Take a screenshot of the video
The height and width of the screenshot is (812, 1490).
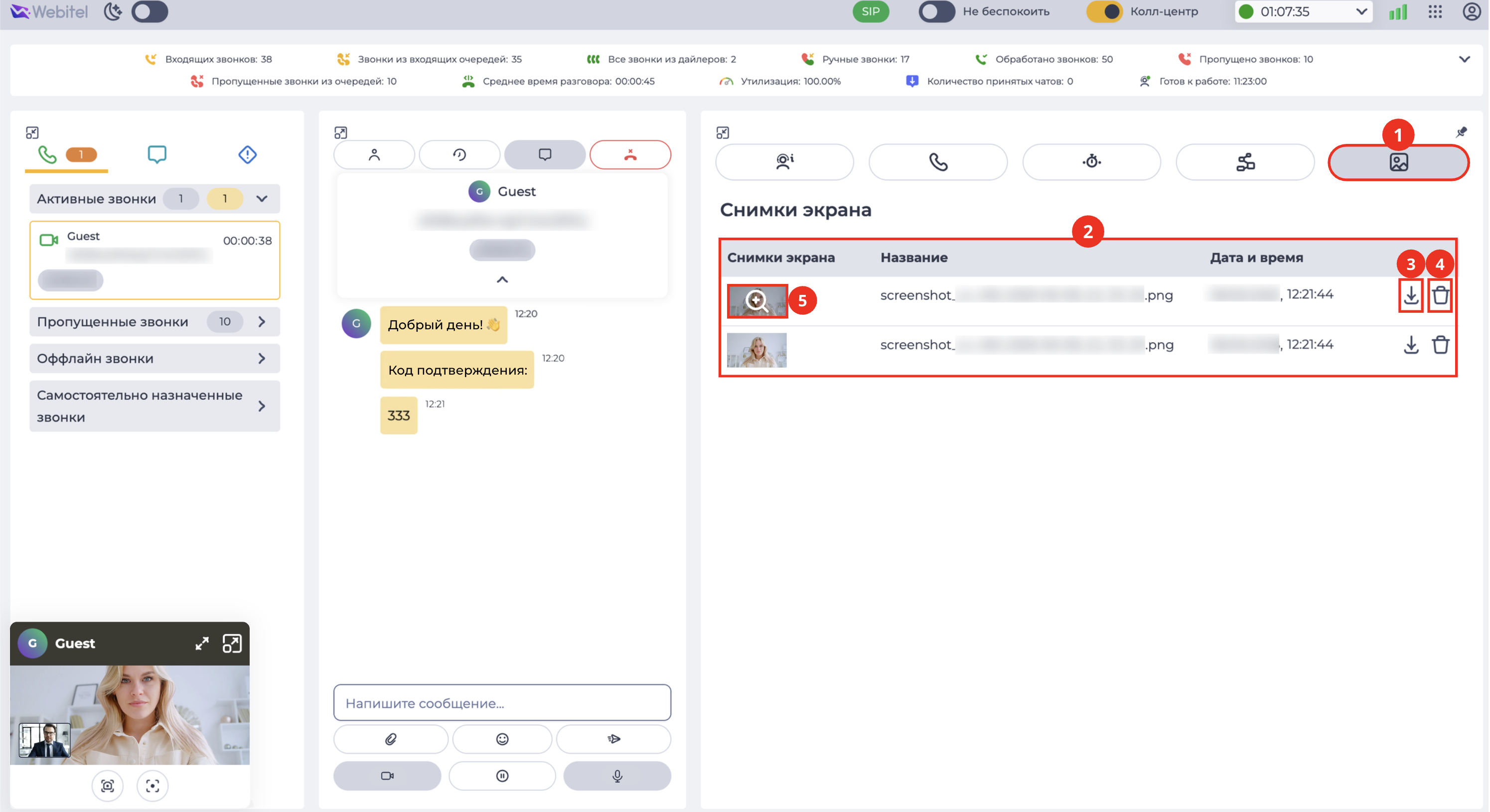(x=107, y=786)
